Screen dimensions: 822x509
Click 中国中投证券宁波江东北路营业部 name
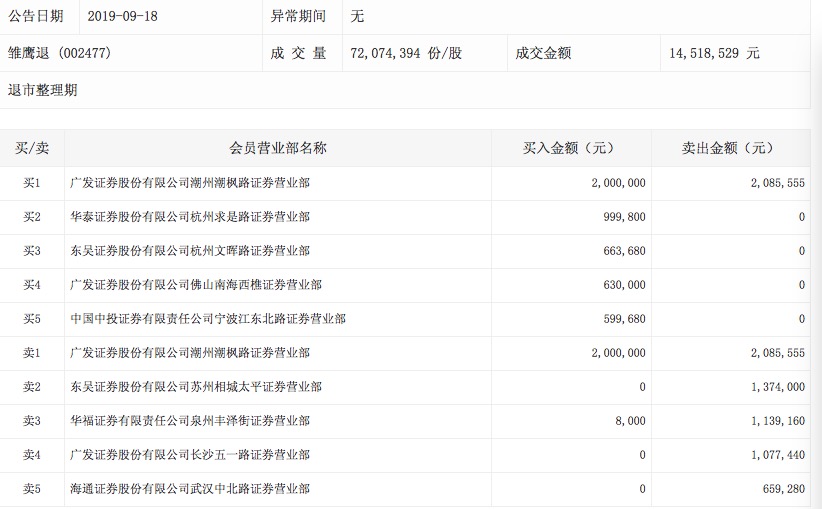208,319
